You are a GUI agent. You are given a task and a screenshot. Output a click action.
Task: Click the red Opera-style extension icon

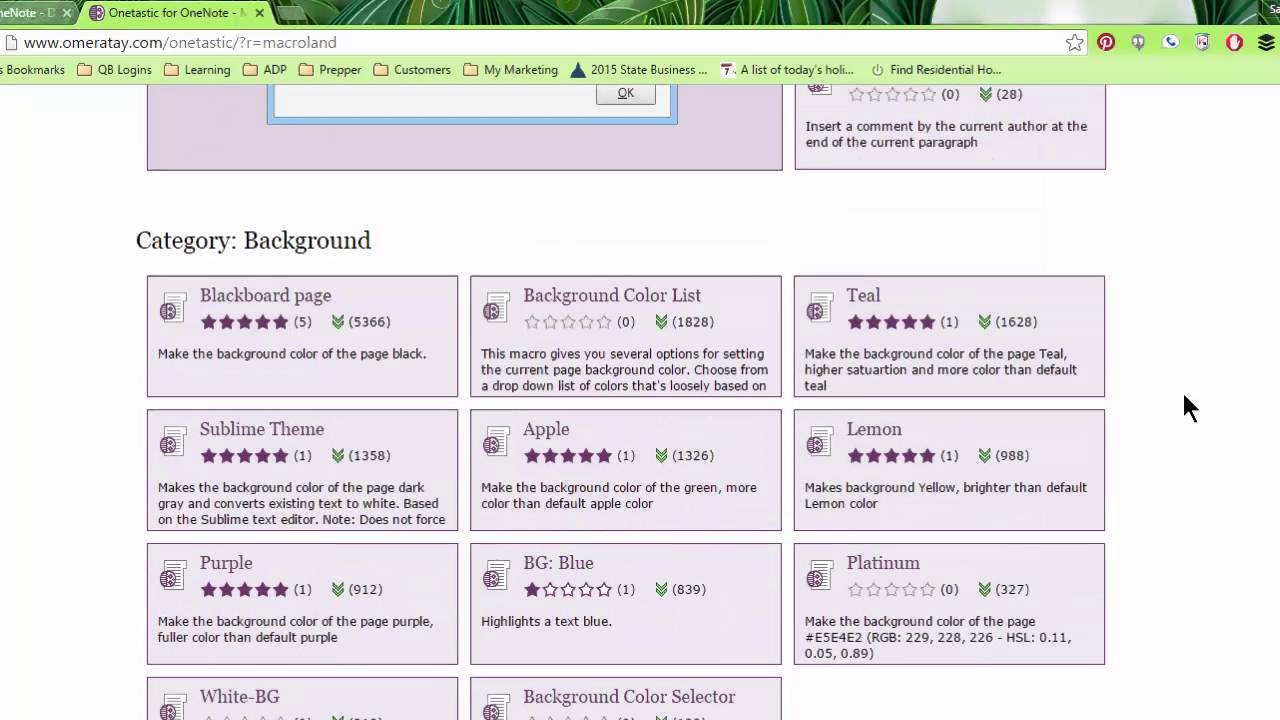1235,42
